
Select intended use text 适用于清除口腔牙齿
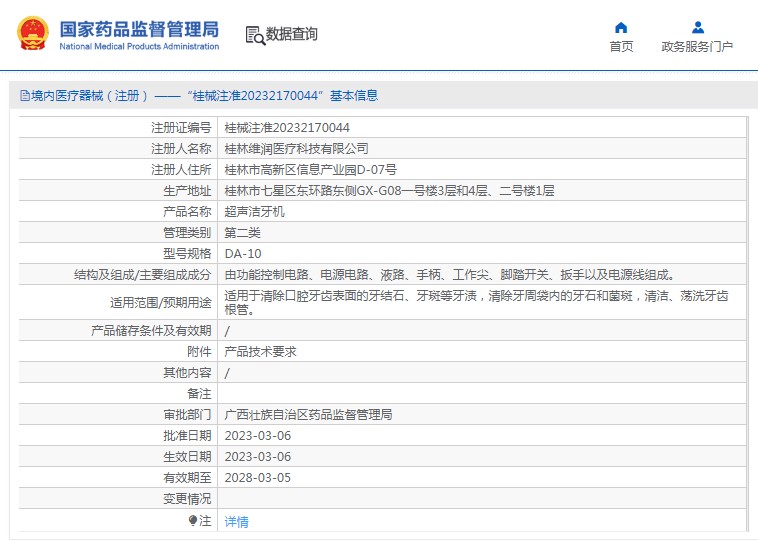pyautogui.click(x=476, y=303)
